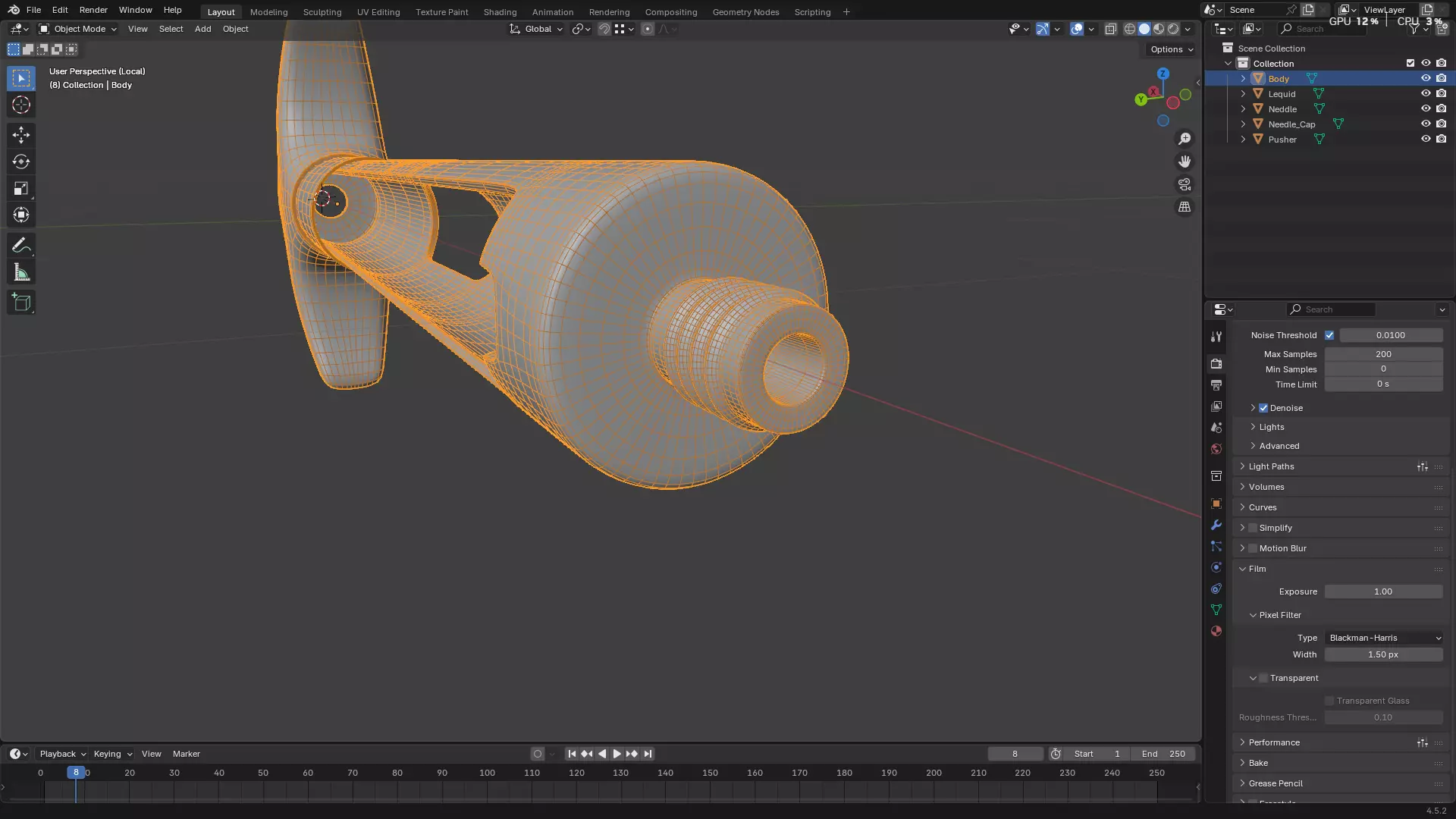Open the Render menu

coord(93,10)
